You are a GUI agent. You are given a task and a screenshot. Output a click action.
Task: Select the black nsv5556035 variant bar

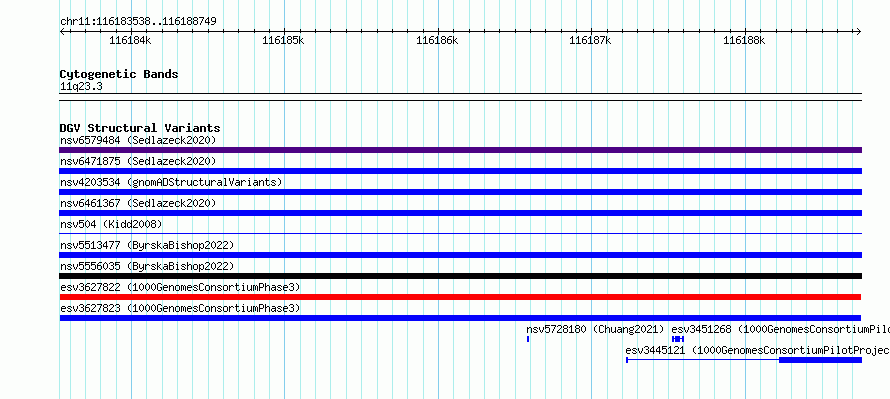point(460,276)
